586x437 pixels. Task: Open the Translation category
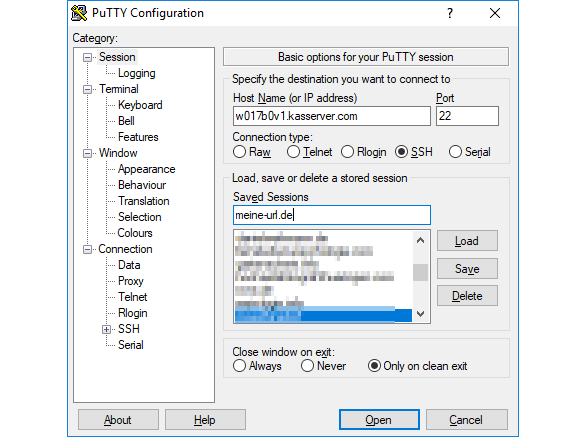(x=144, y=201)
